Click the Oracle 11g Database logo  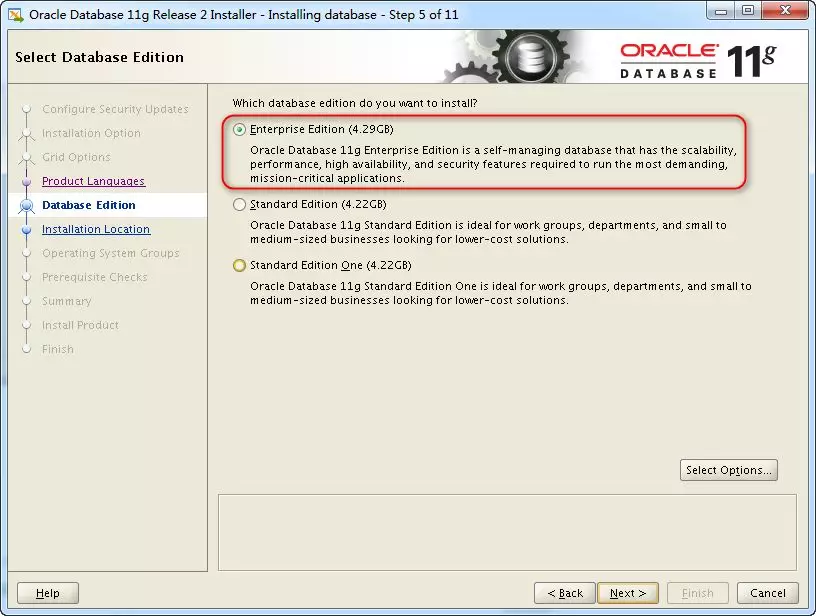pos(698,61)
